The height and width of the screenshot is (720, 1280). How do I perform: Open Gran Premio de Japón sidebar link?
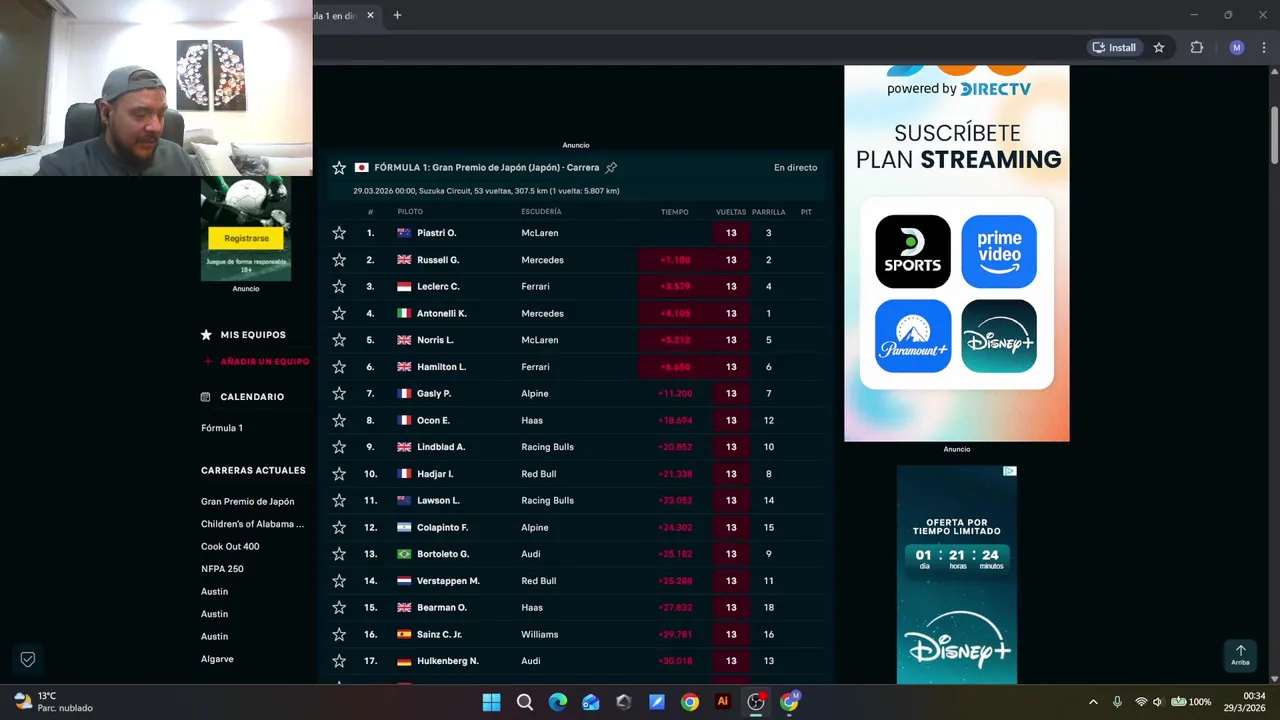(247, 502)
